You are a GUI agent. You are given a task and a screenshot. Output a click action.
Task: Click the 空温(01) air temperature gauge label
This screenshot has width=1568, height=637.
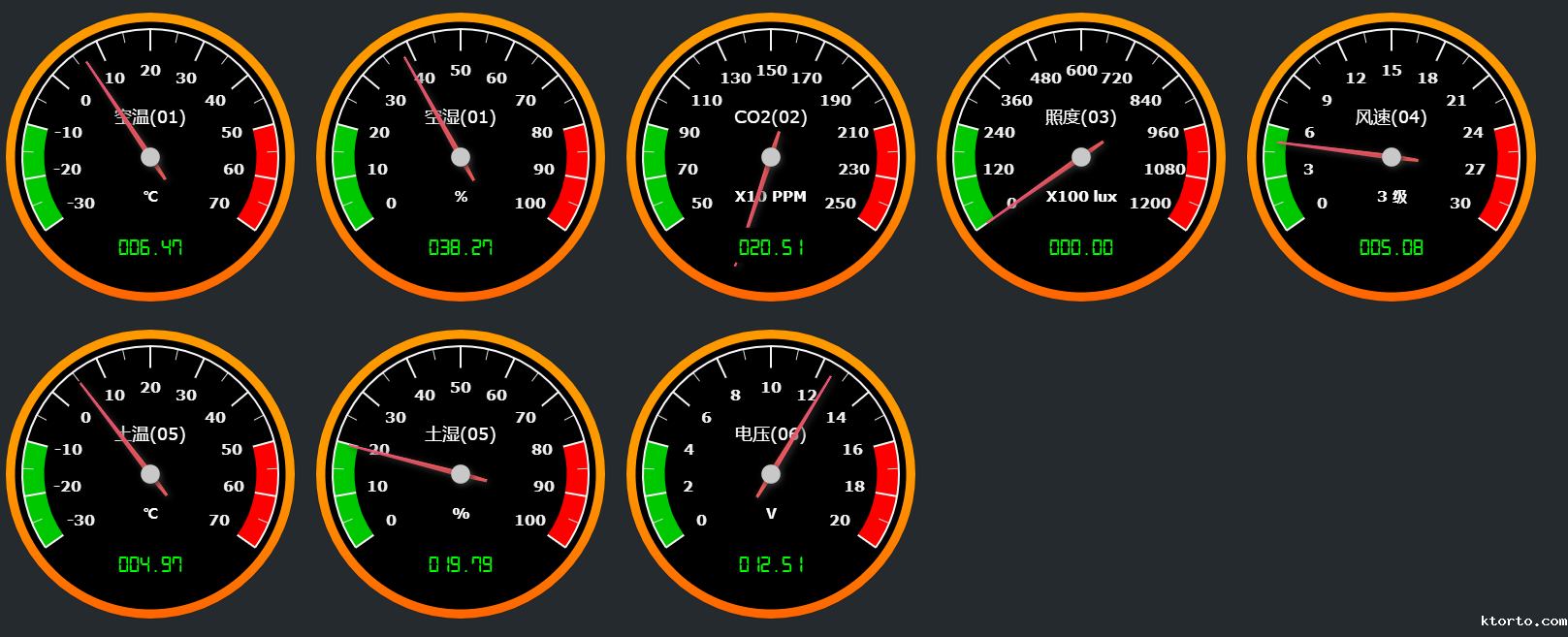[150, 117]
